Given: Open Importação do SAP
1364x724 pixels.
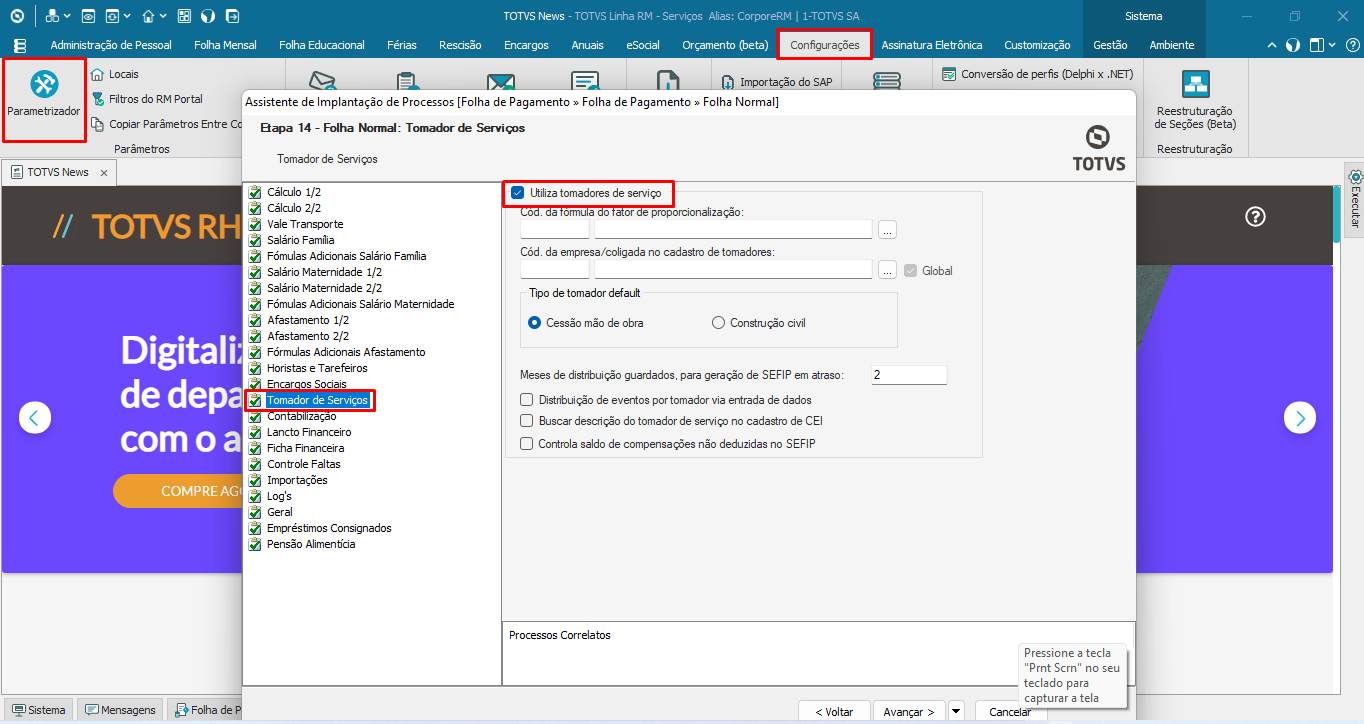Looking at the screenshot, I should click(777, 82).
